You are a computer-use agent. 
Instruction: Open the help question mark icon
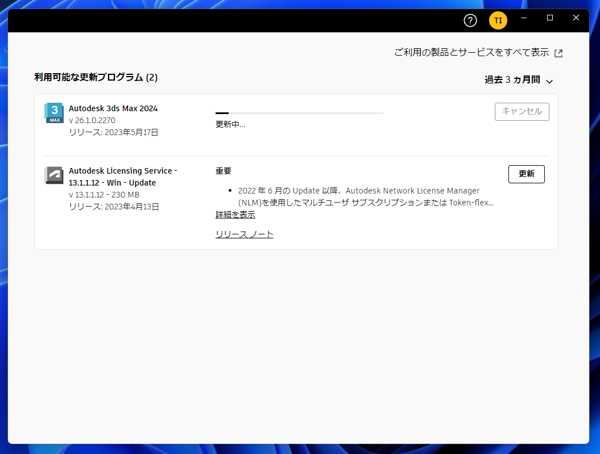click(x=470, y=20)
